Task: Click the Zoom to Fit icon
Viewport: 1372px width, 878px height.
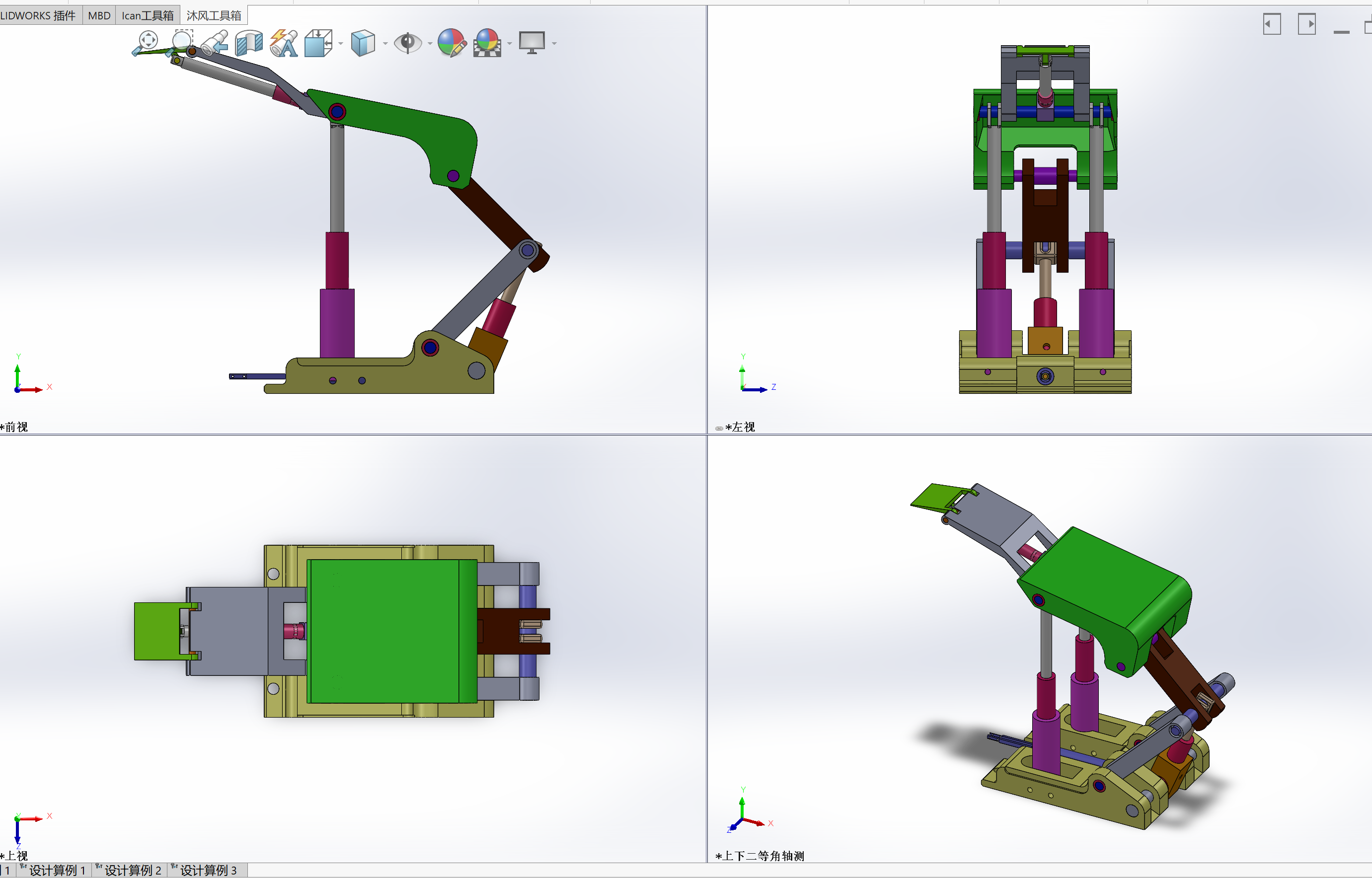Action: 147,42
